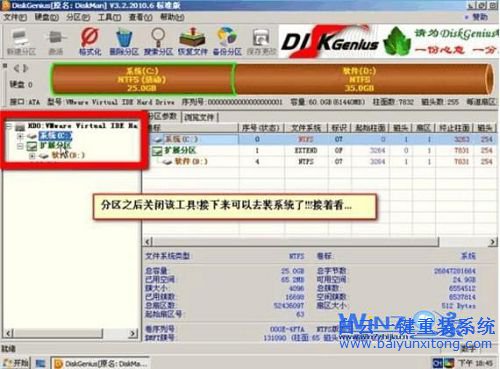Click the disk tree panel's scrollbar left arrow
This screenshot has width=500, height=369.
click(9, 333)
